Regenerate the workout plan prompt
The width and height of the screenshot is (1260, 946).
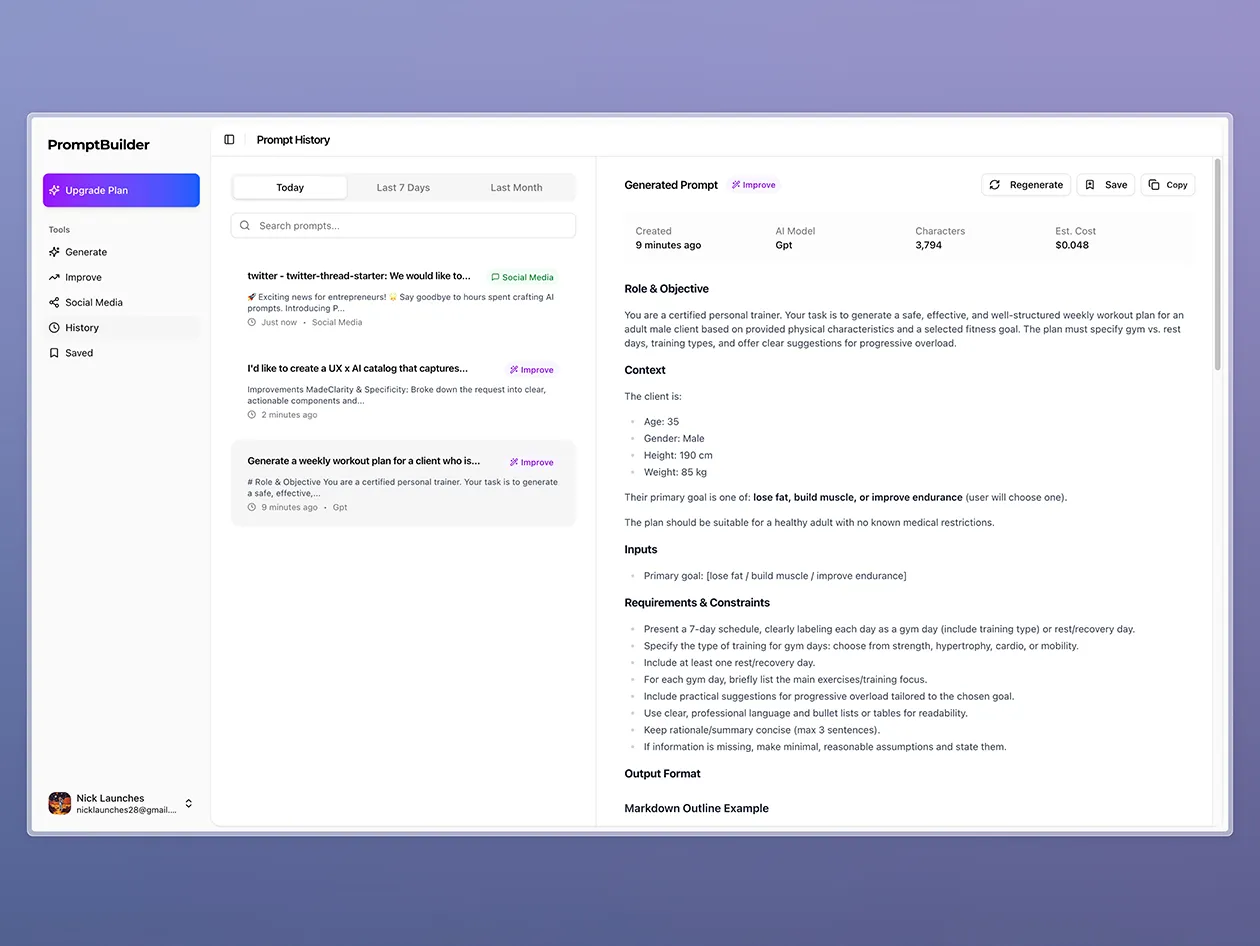(x=1026, y=184)
